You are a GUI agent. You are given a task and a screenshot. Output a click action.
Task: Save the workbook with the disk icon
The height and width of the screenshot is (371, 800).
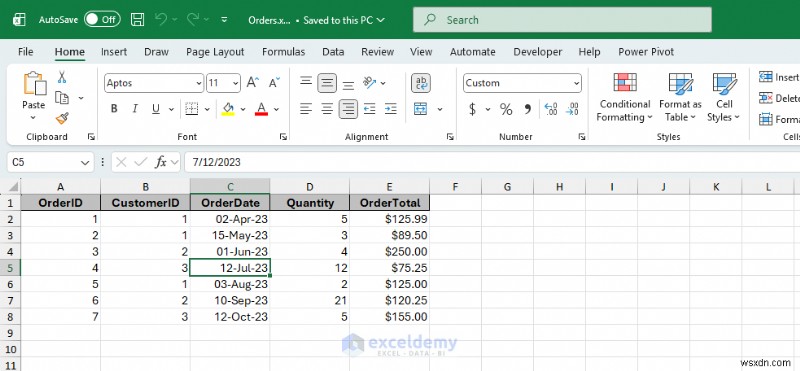point(138,20)
